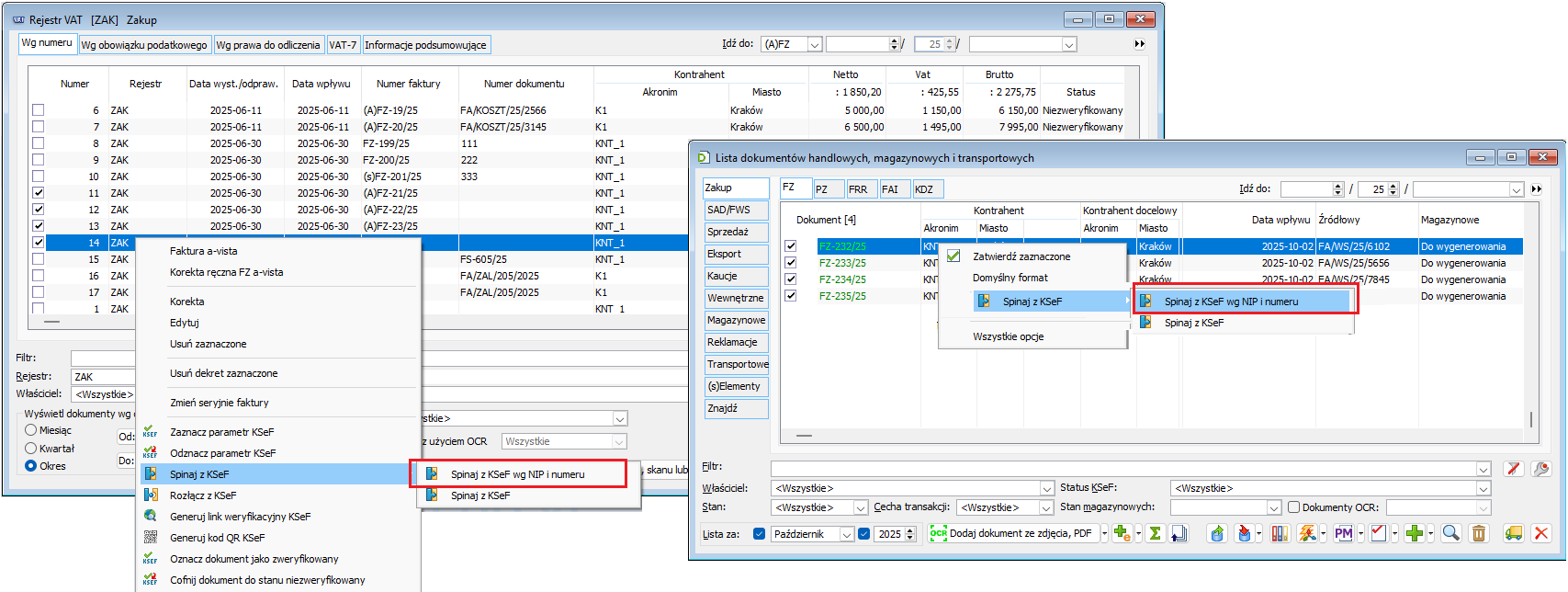Uncheck the checkbox for document FZ-233/25
Image resolution: width=1568 pixels, height=592 pixels.
click(x=790, y=263)
